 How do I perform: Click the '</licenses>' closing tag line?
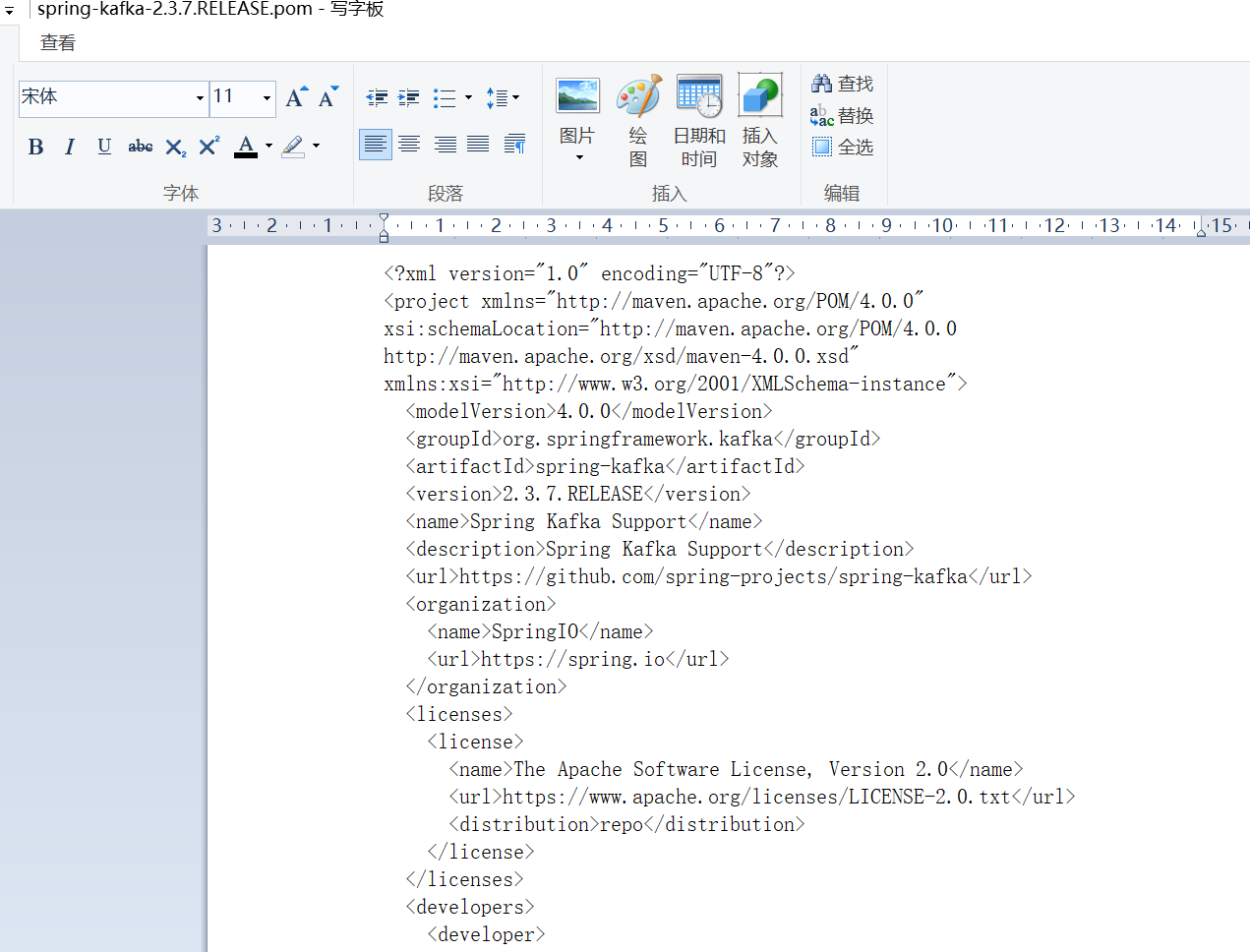click(x=465, y=879)
